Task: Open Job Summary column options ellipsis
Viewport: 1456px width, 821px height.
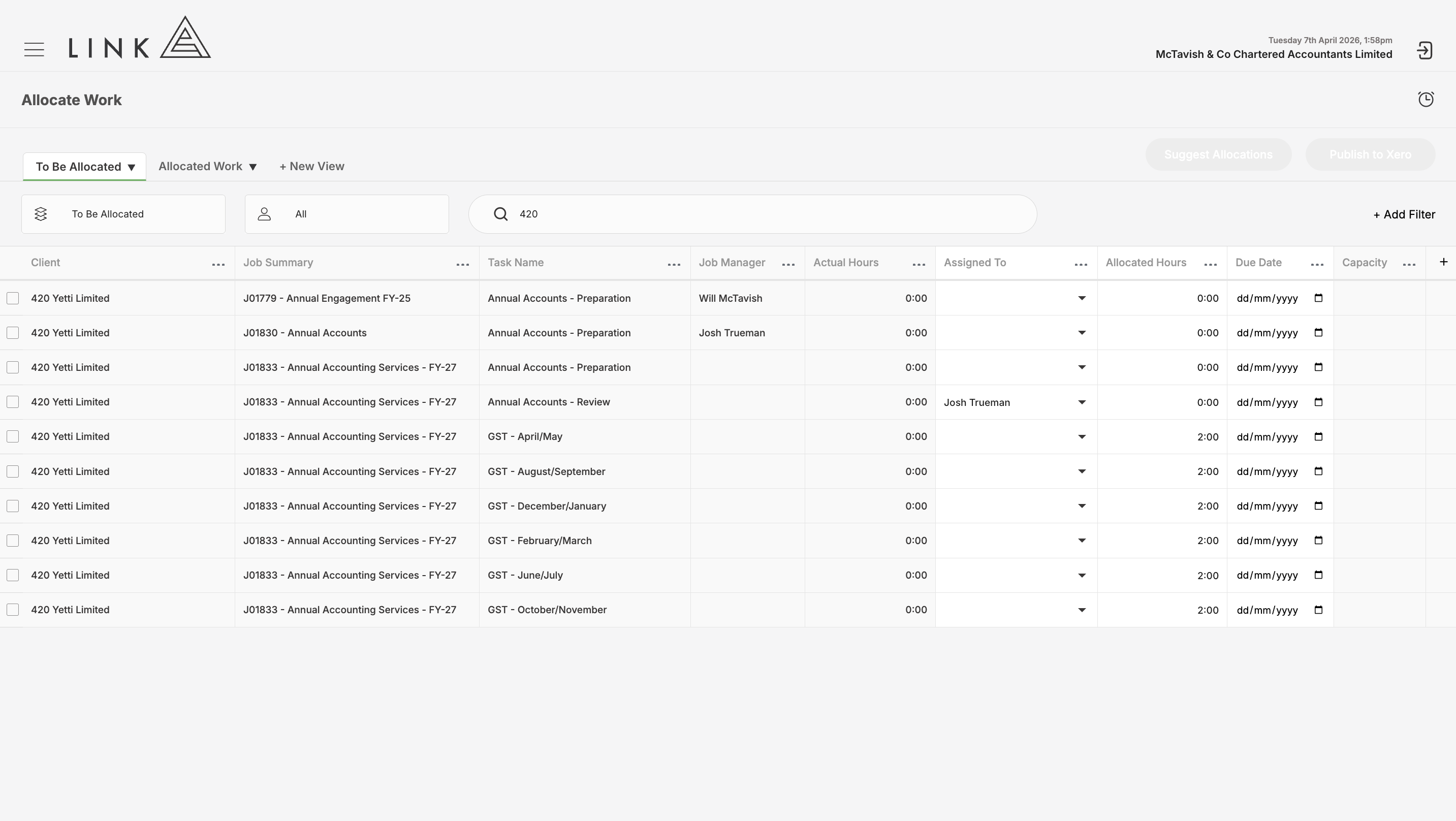Action: click(463, 265)
